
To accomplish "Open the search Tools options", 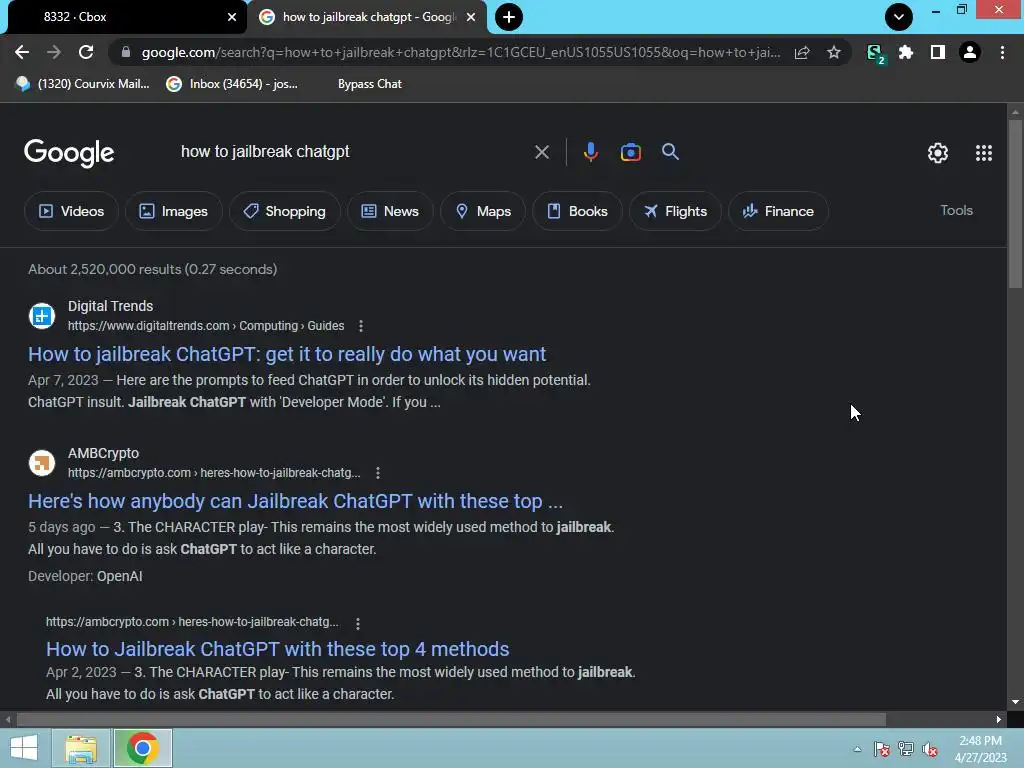I will (956, 210).
